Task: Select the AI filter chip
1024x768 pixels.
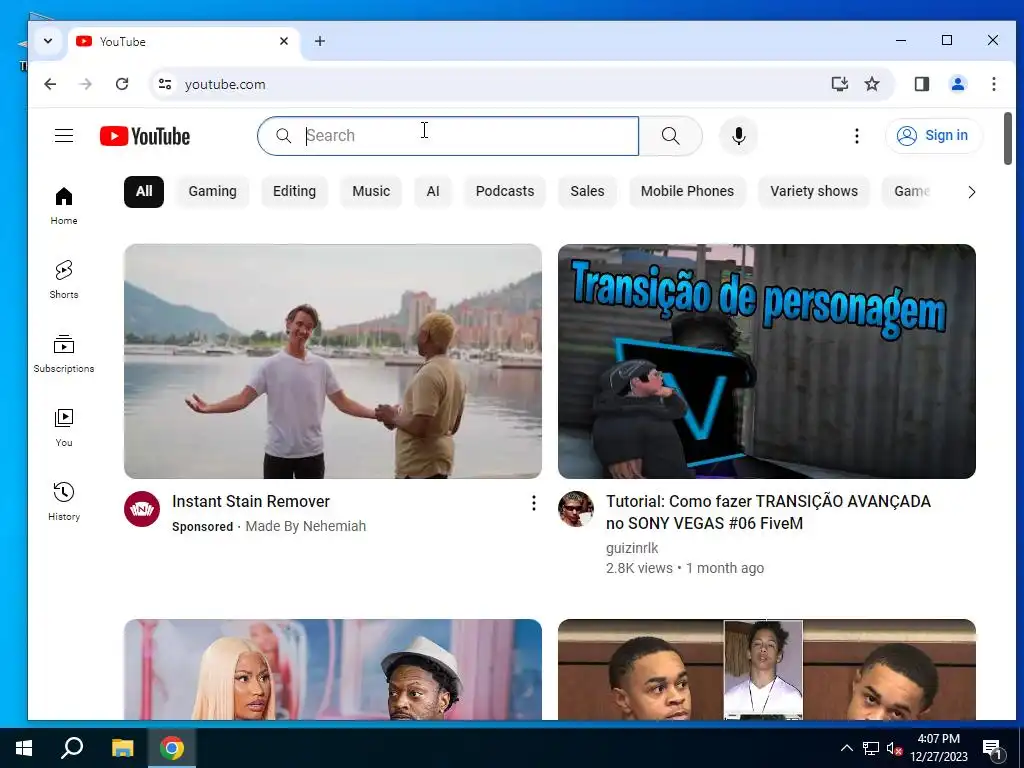Action: tap(433, 191)
